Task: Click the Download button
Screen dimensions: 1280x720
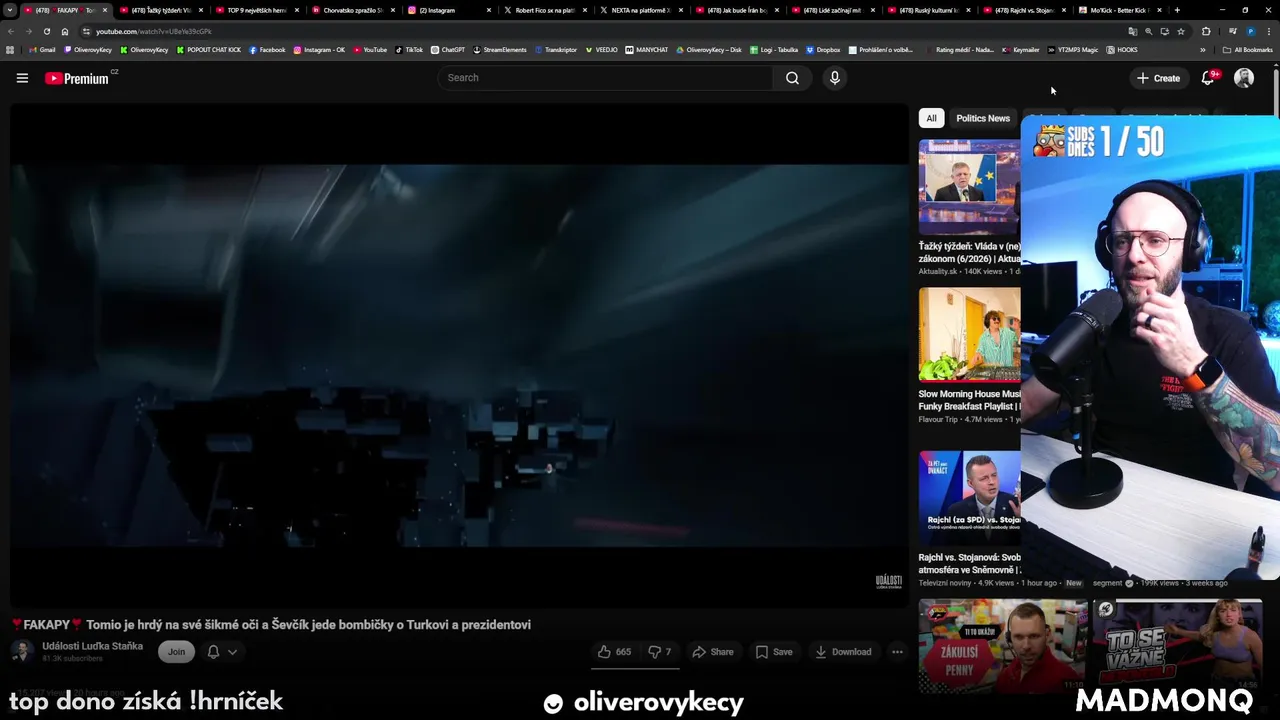Action: click(843, 652)
